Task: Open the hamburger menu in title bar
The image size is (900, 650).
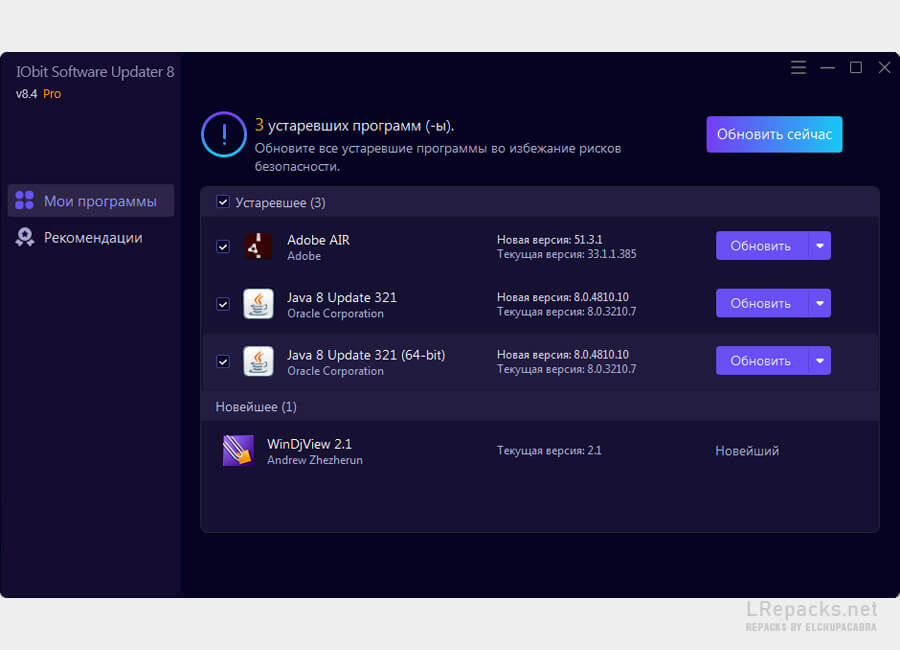Action: click(x=798, y=68)
